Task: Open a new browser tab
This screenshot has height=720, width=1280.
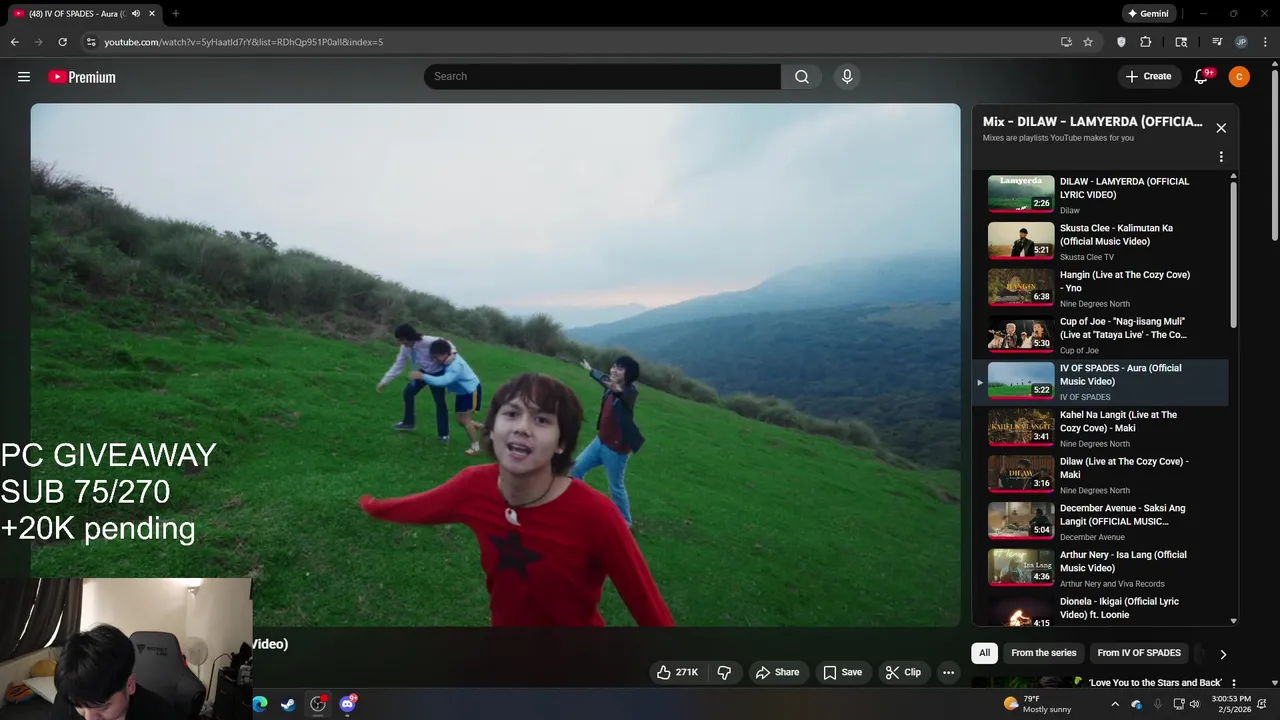Action: (176, 14)
